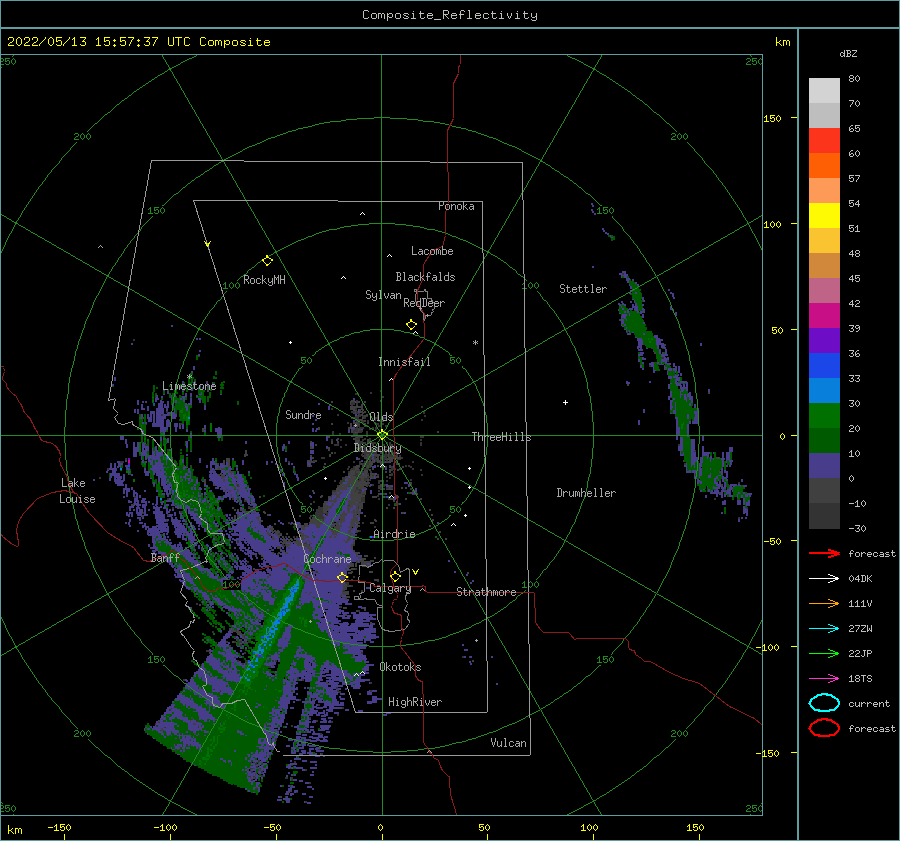Click the white plus marker north of Drumheller

pyautogui.click(x=565, y=402)
